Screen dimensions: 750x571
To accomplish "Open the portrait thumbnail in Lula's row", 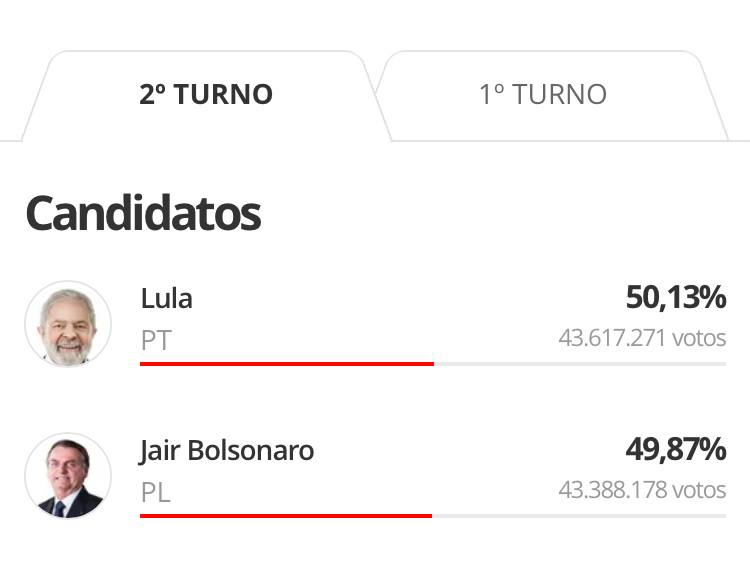I will click(x=68, y=324).
